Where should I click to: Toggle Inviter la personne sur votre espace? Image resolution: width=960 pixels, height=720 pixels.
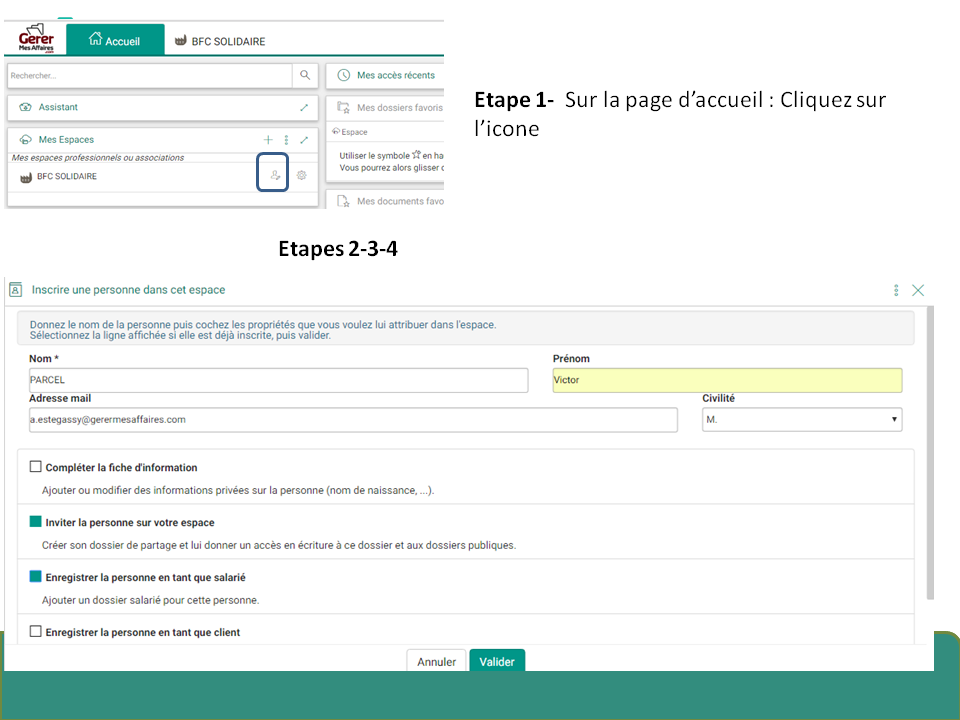point(36,522)
